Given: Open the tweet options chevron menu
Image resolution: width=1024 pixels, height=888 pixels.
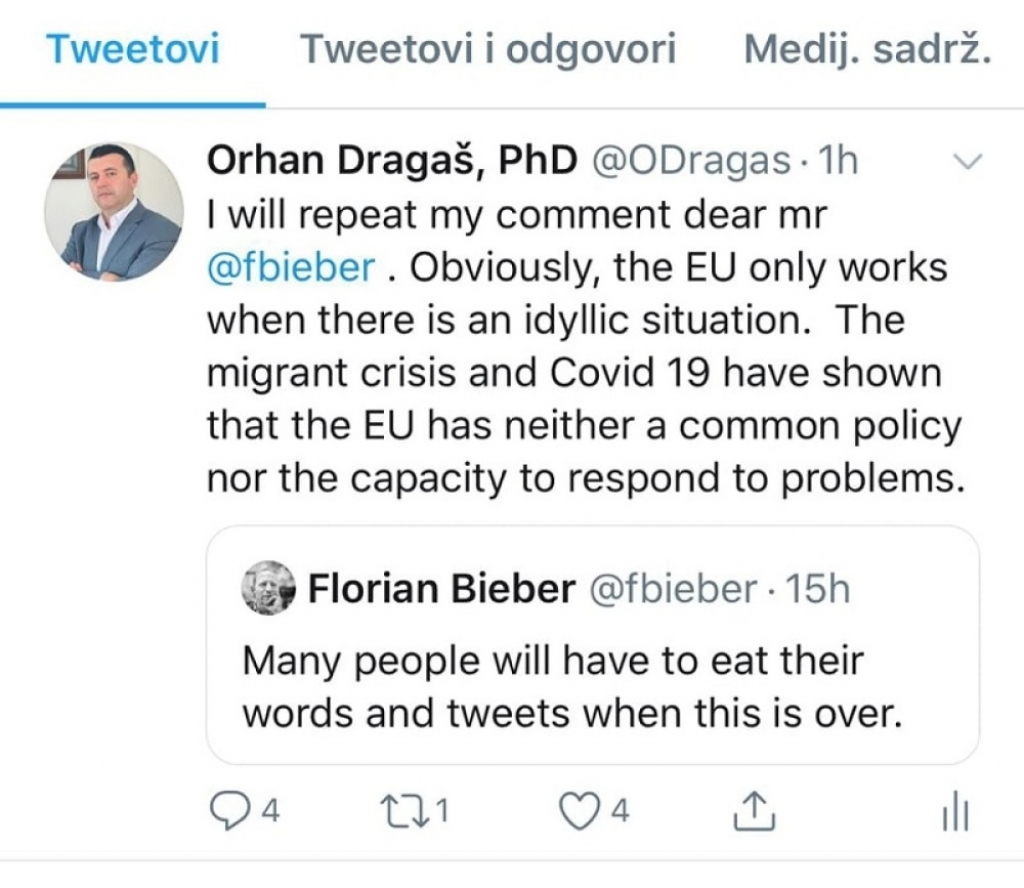Looking at the screenshot, I should pyautogui.click(x=970, y=162).
